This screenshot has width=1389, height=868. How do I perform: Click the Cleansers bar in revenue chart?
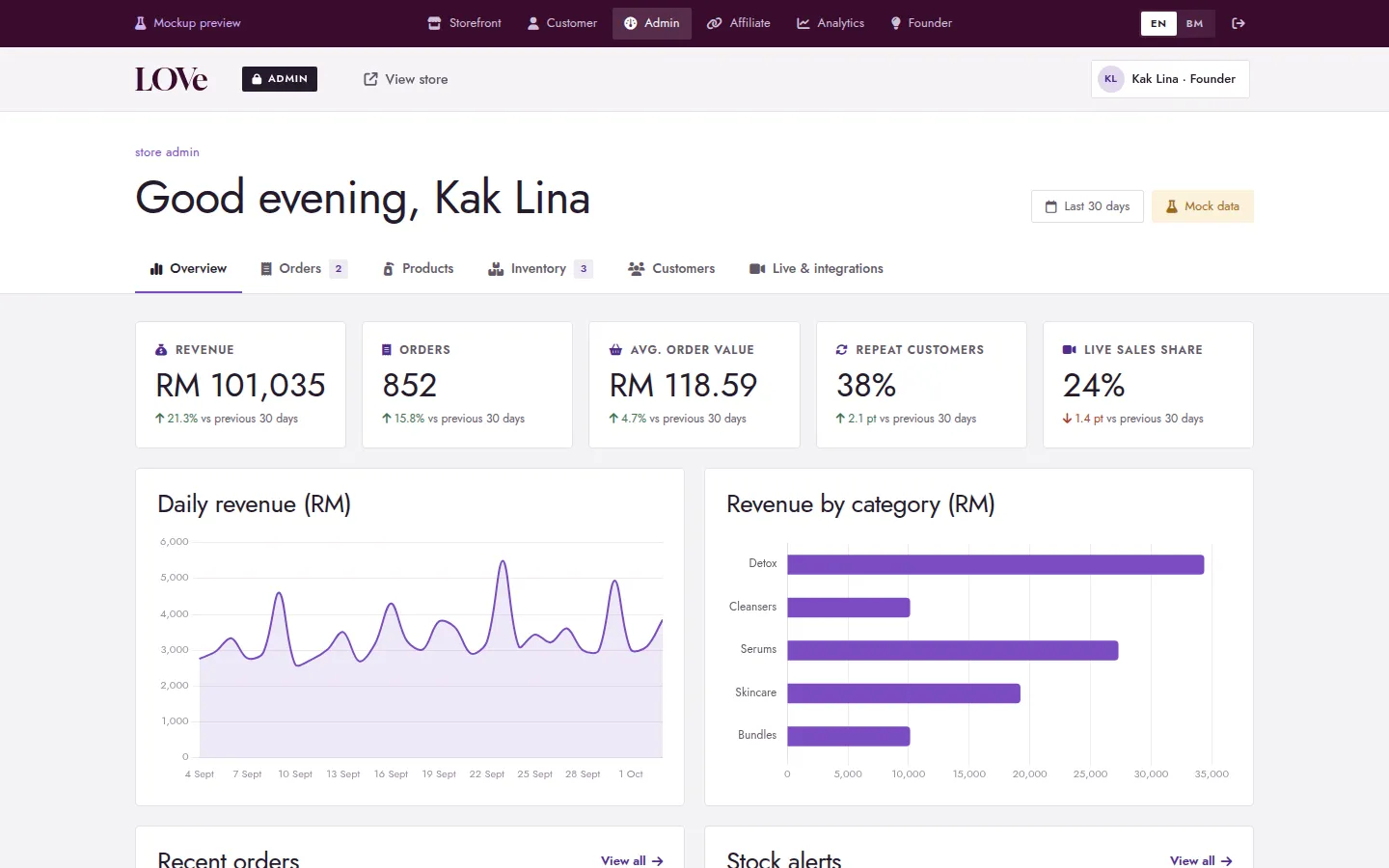tap(849, 608)
